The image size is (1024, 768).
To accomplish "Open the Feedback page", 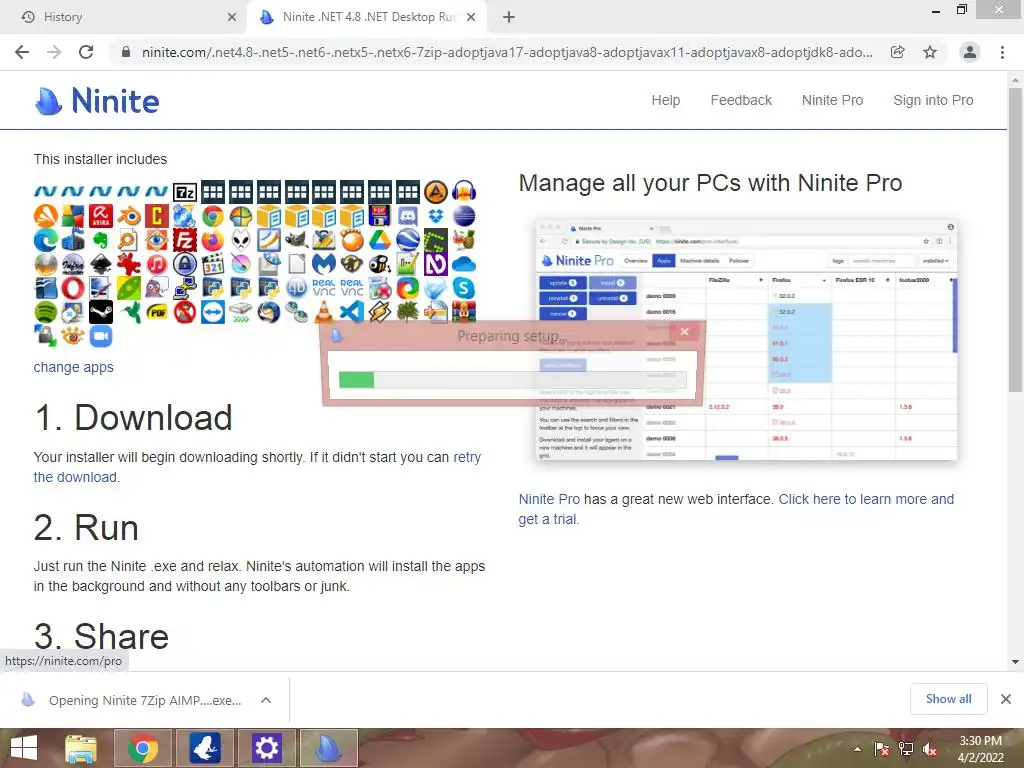I will [x=741, y=100].
